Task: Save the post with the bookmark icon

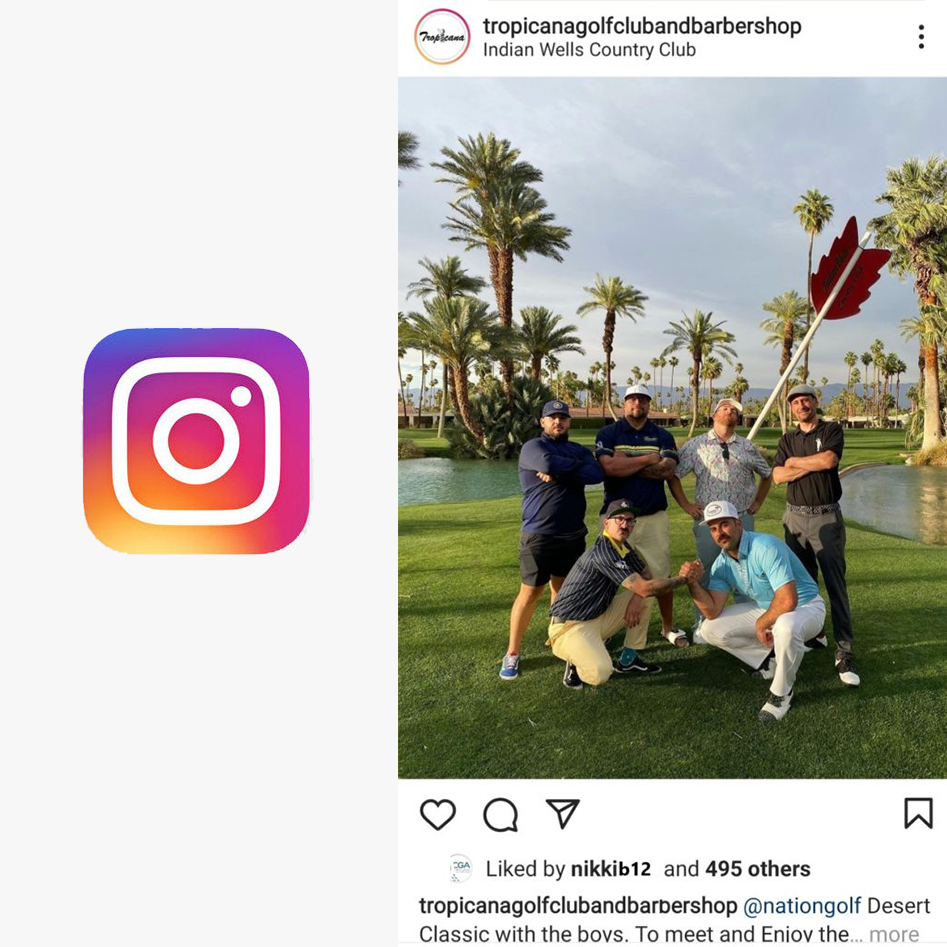Action: pos(918,813)
